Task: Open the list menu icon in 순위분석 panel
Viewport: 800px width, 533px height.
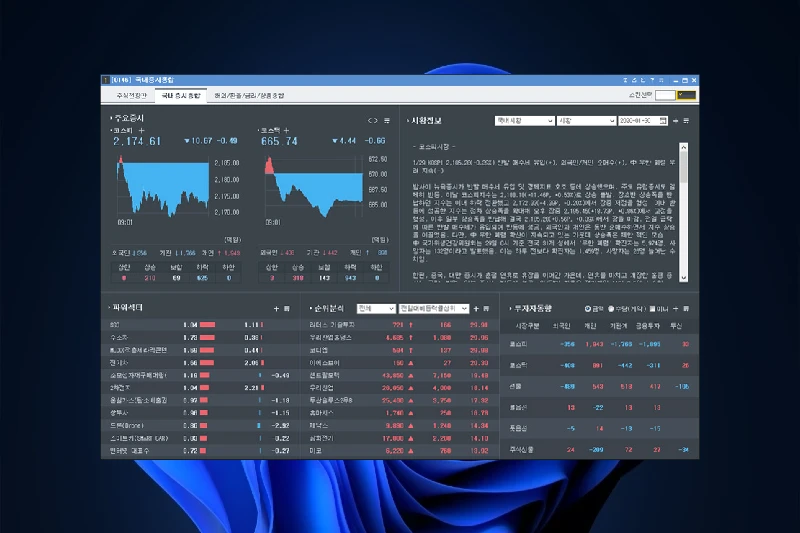Action: [x=484, y=309]
